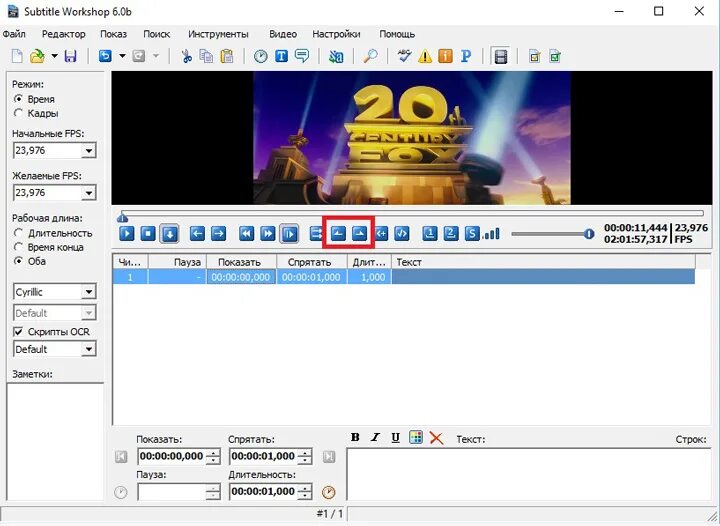Expand the Желаемые FPS dropdown

click(89, 193)
